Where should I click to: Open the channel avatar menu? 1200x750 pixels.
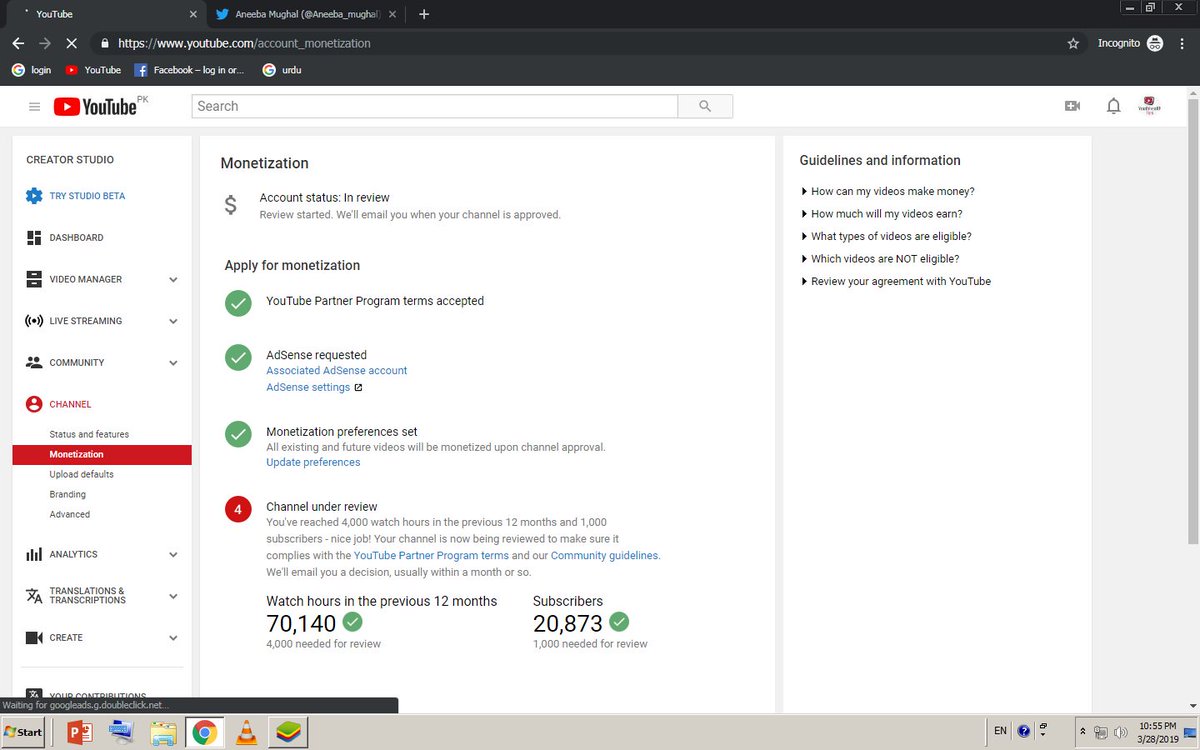coord(1150,106)
